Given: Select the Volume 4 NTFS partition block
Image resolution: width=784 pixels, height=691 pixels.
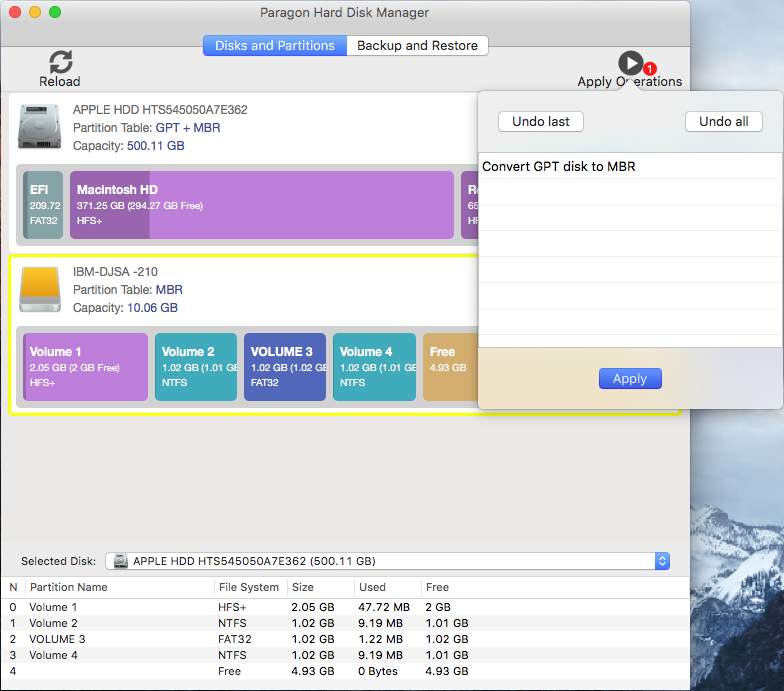Looking at the screenshot, I should tap(374, 367).
